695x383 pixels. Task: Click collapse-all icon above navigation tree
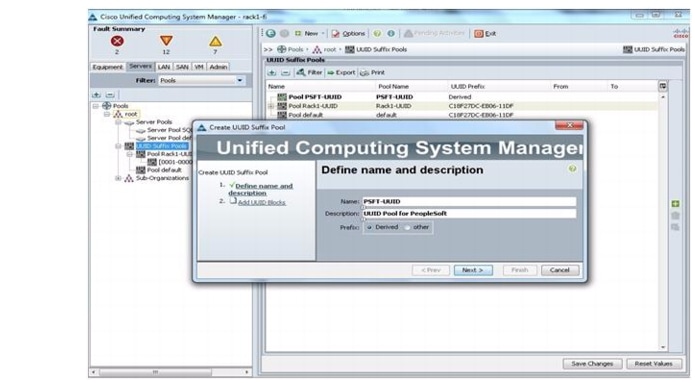click(110, 95)
